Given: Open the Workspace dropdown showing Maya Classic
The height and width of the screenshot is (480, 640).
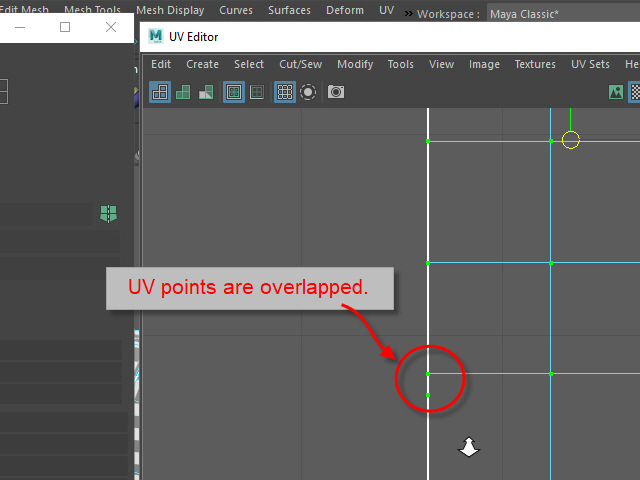Looking at the screenshot, I should [x=560, y=14].
